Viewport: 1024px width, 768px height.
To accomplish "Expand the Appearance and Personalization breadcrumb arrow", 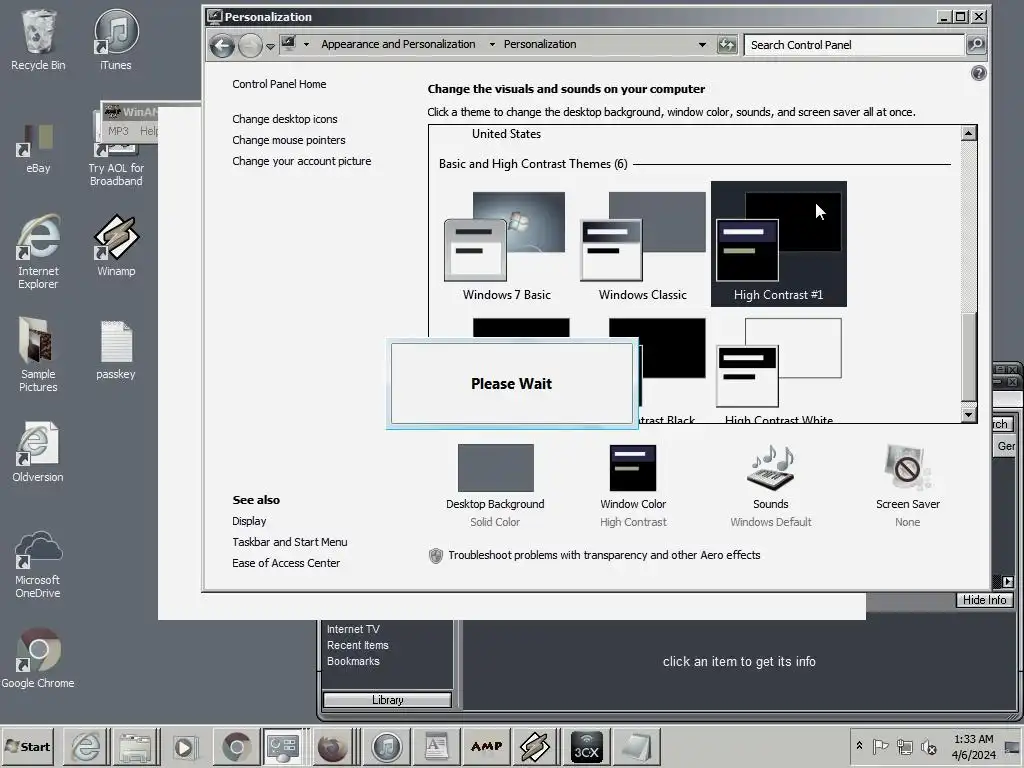I will coord(491,44).
